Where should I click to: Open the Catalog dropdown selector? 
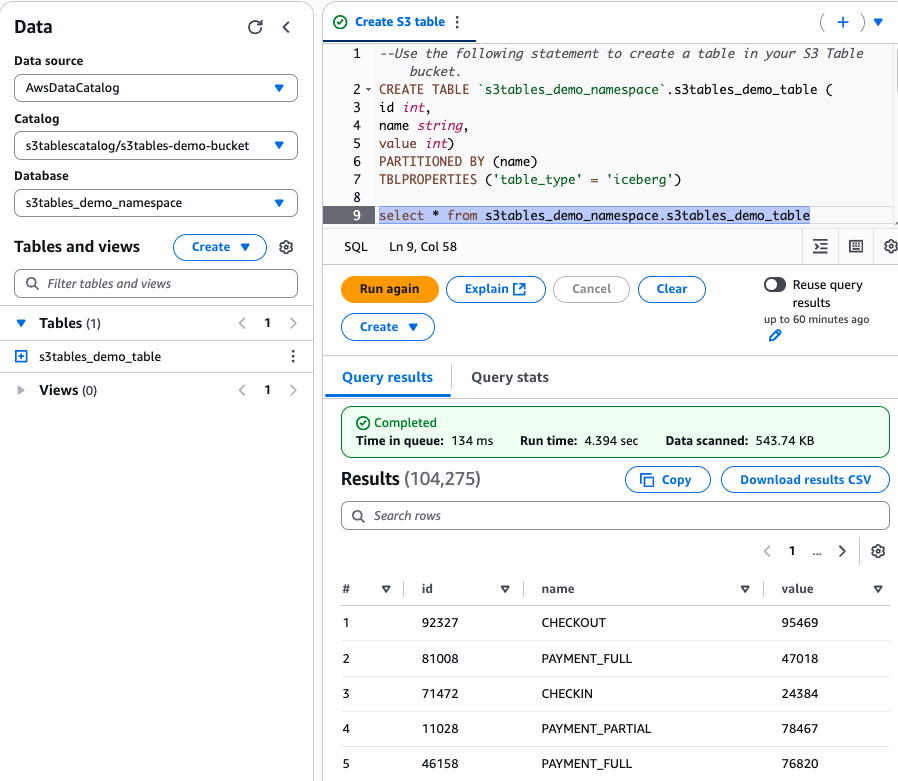(x=156, y=145)
